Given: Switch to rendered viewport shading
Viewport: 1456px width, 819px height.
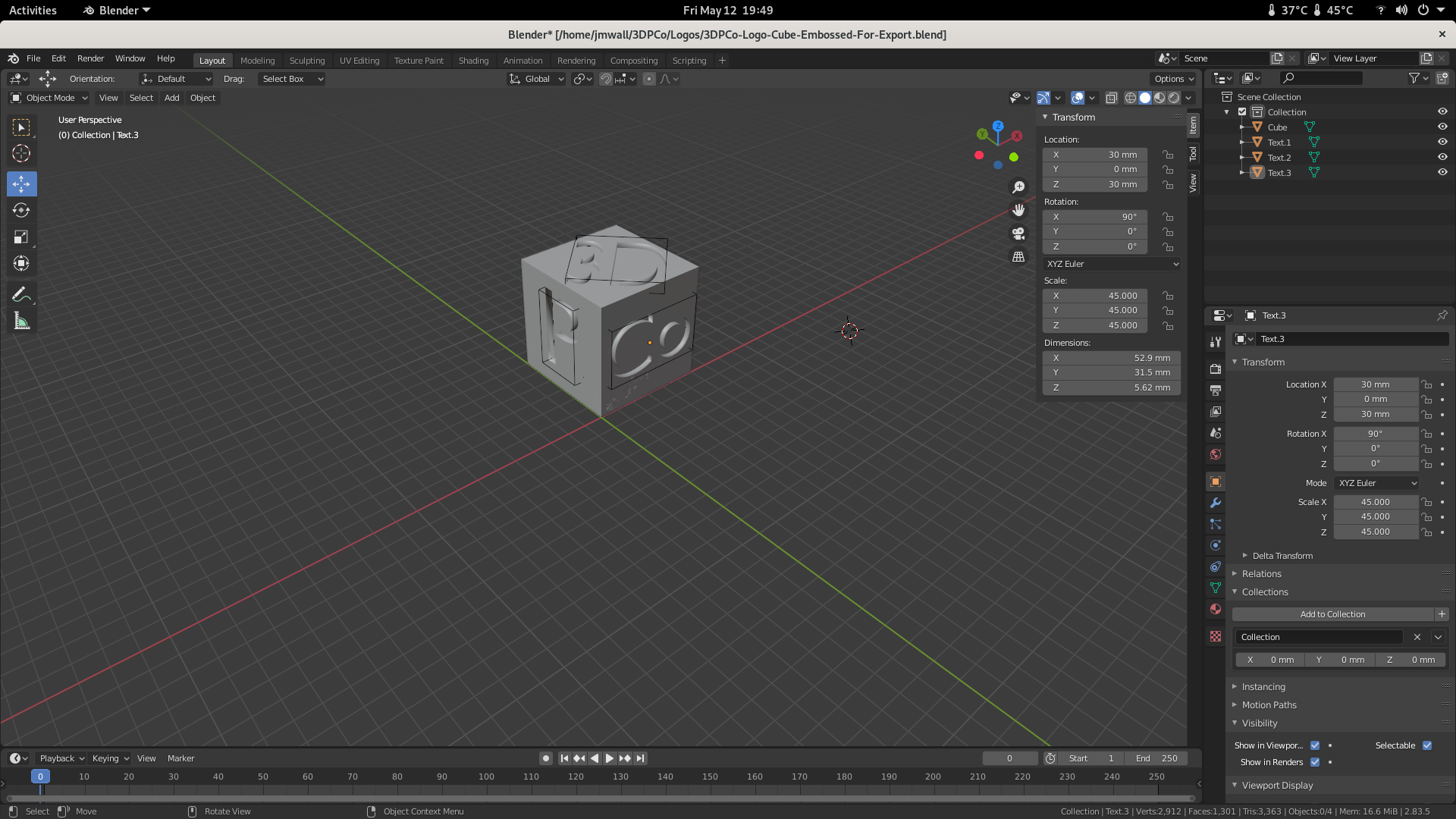Looking at the screenshot, I should (x=1174, y=98).
